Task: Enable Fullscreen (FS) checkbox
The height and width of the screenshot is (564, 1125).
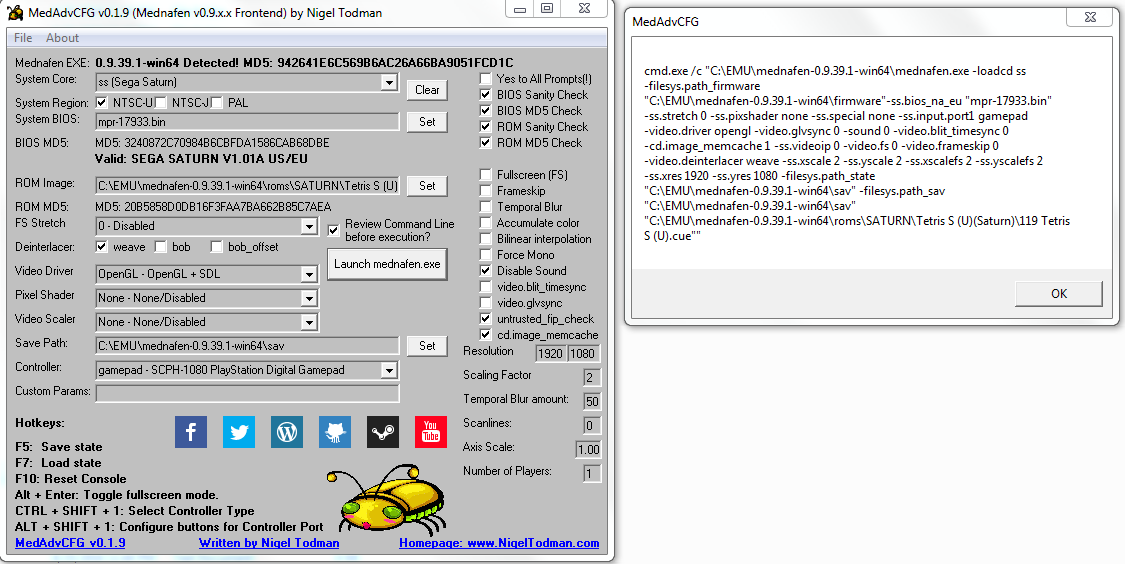Action: tap(486, 174)
